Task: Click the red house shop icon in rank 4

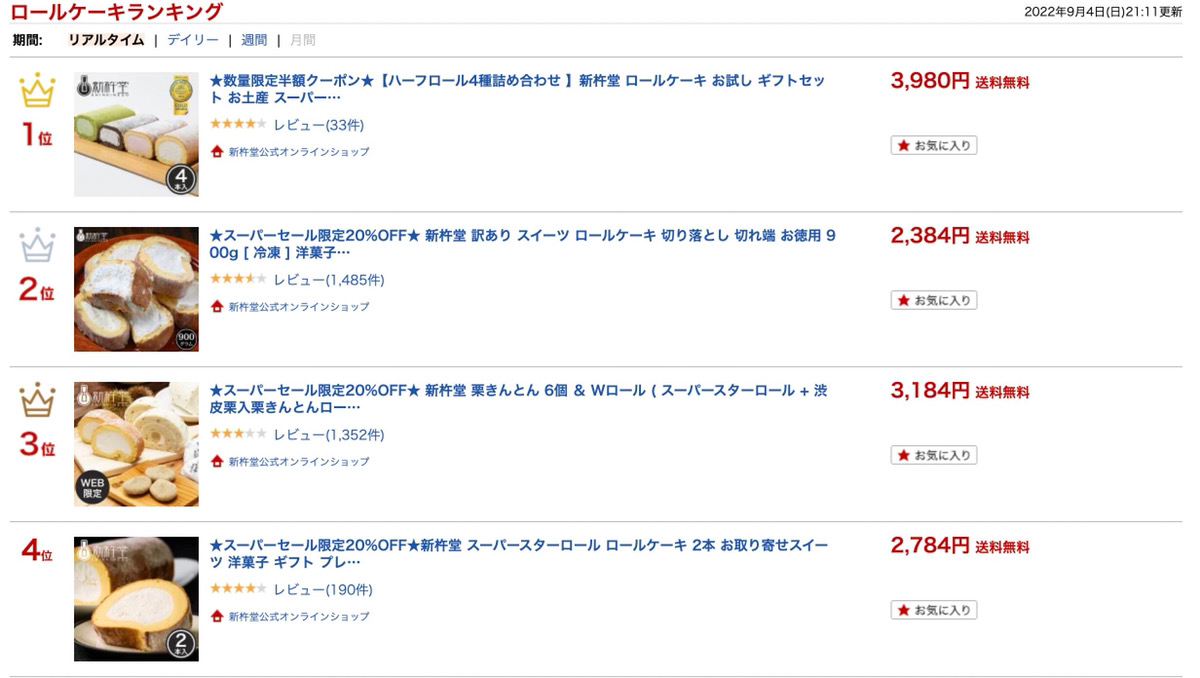Action: coord(217,616)
